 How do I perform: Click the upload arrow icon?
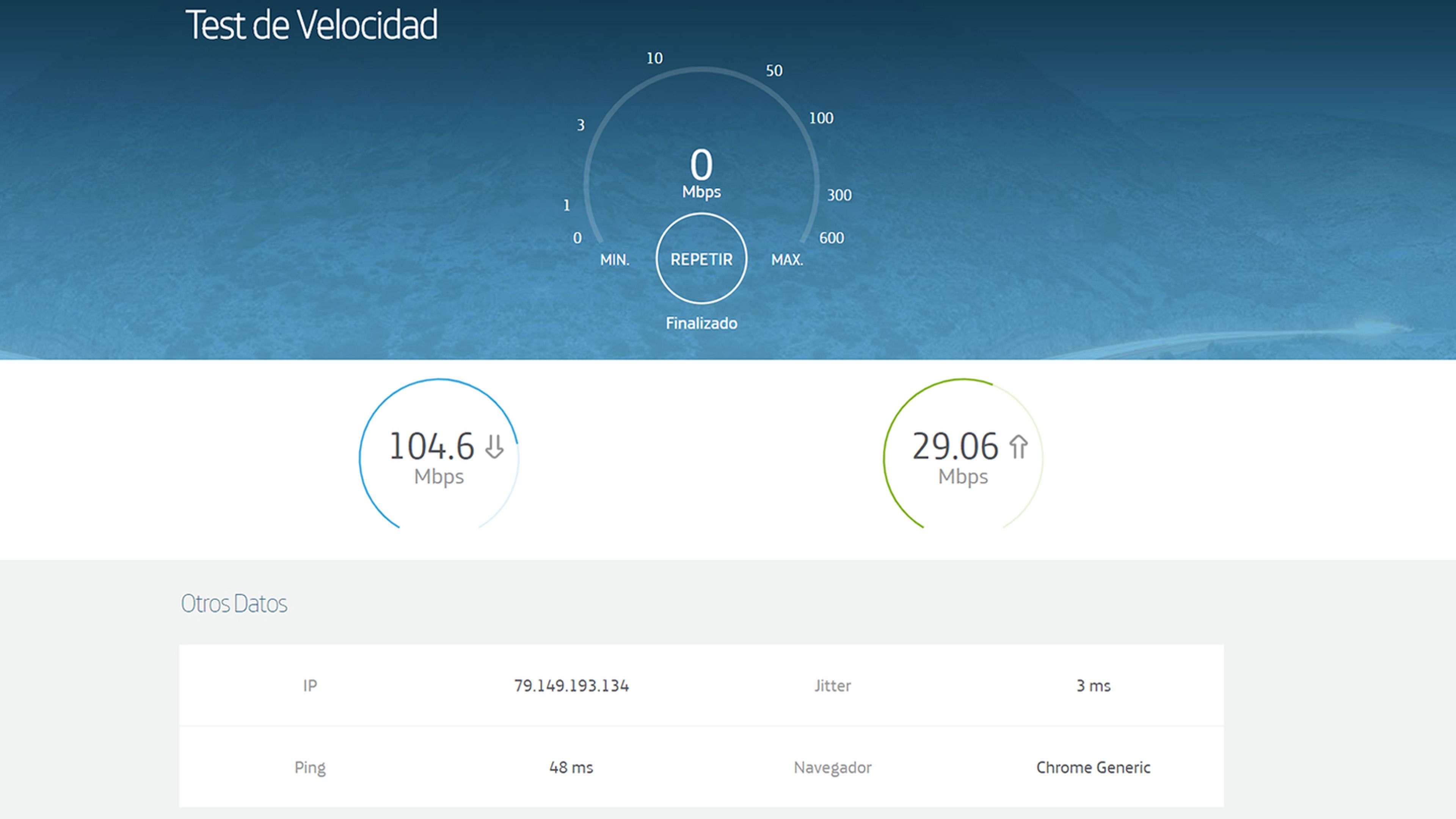tap(1018, 447)
